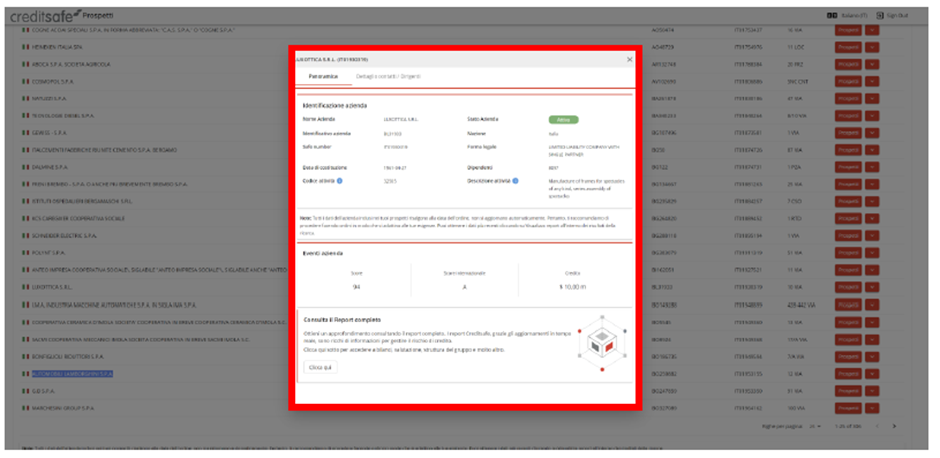Click the Identificazione azienda heading
Image resolution: width=940 pixels, height=458 pixels.
click(x=335, y=106)
